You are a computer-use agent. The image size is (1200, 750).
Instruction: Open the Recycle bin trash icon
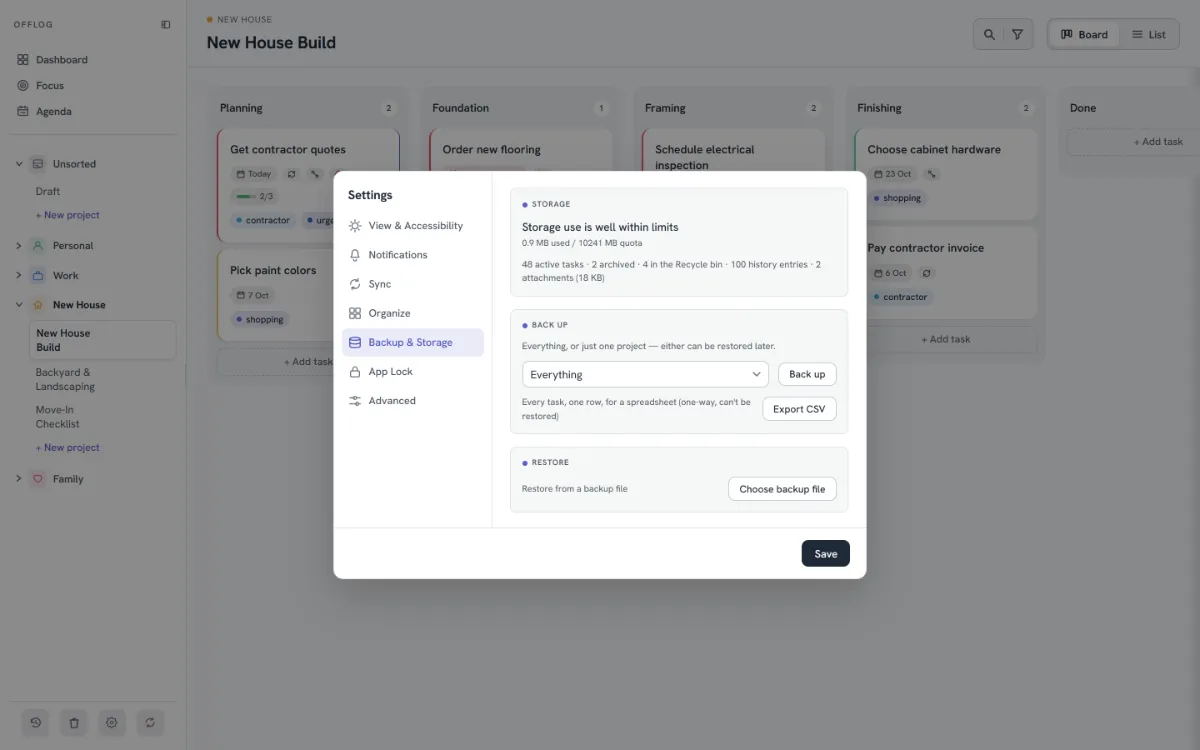pyautogui.click(x=73, y=722)
